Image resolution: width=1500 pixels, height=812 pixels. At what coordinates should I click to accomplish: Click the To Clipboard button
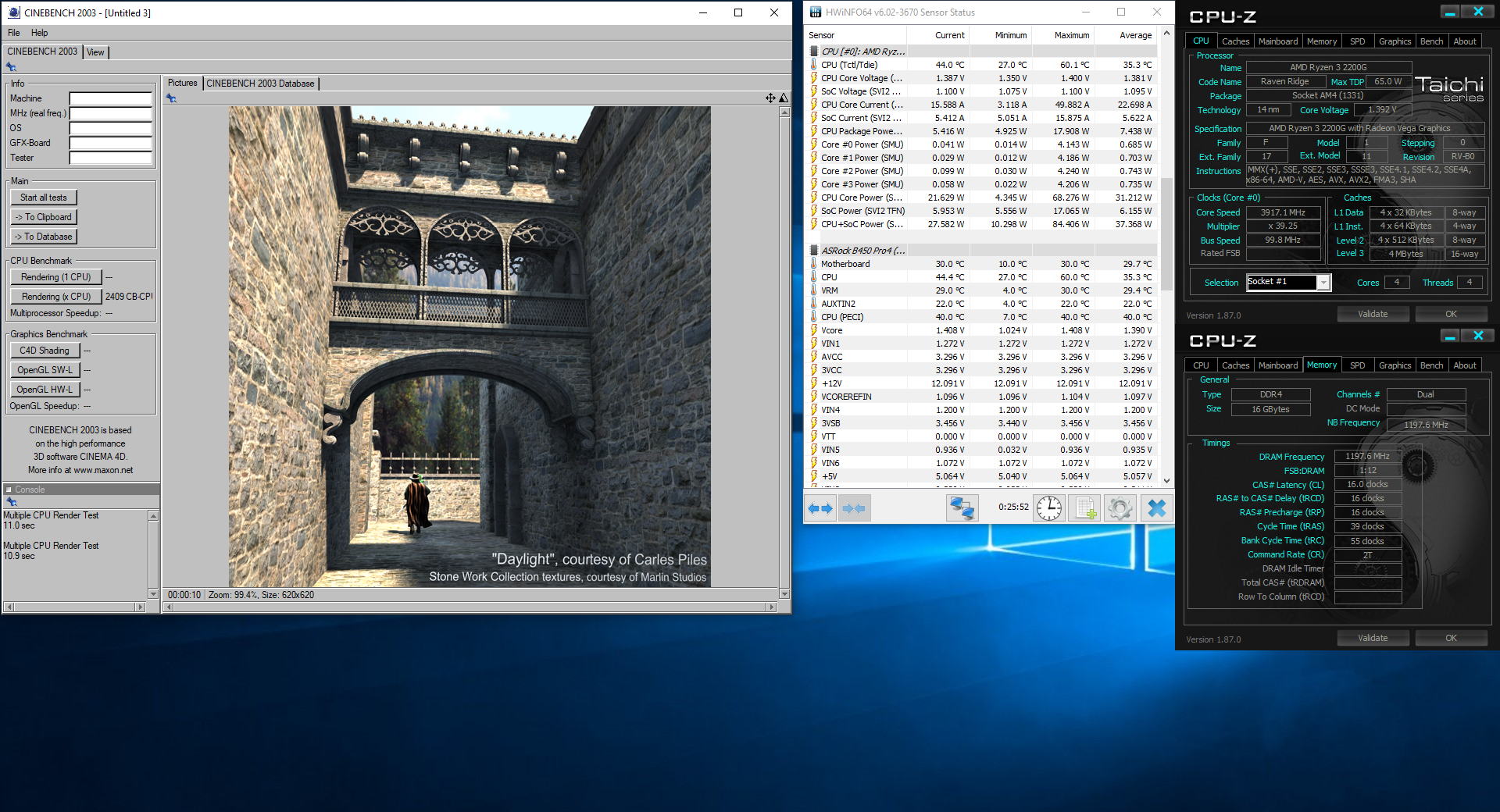pos(44,217)
